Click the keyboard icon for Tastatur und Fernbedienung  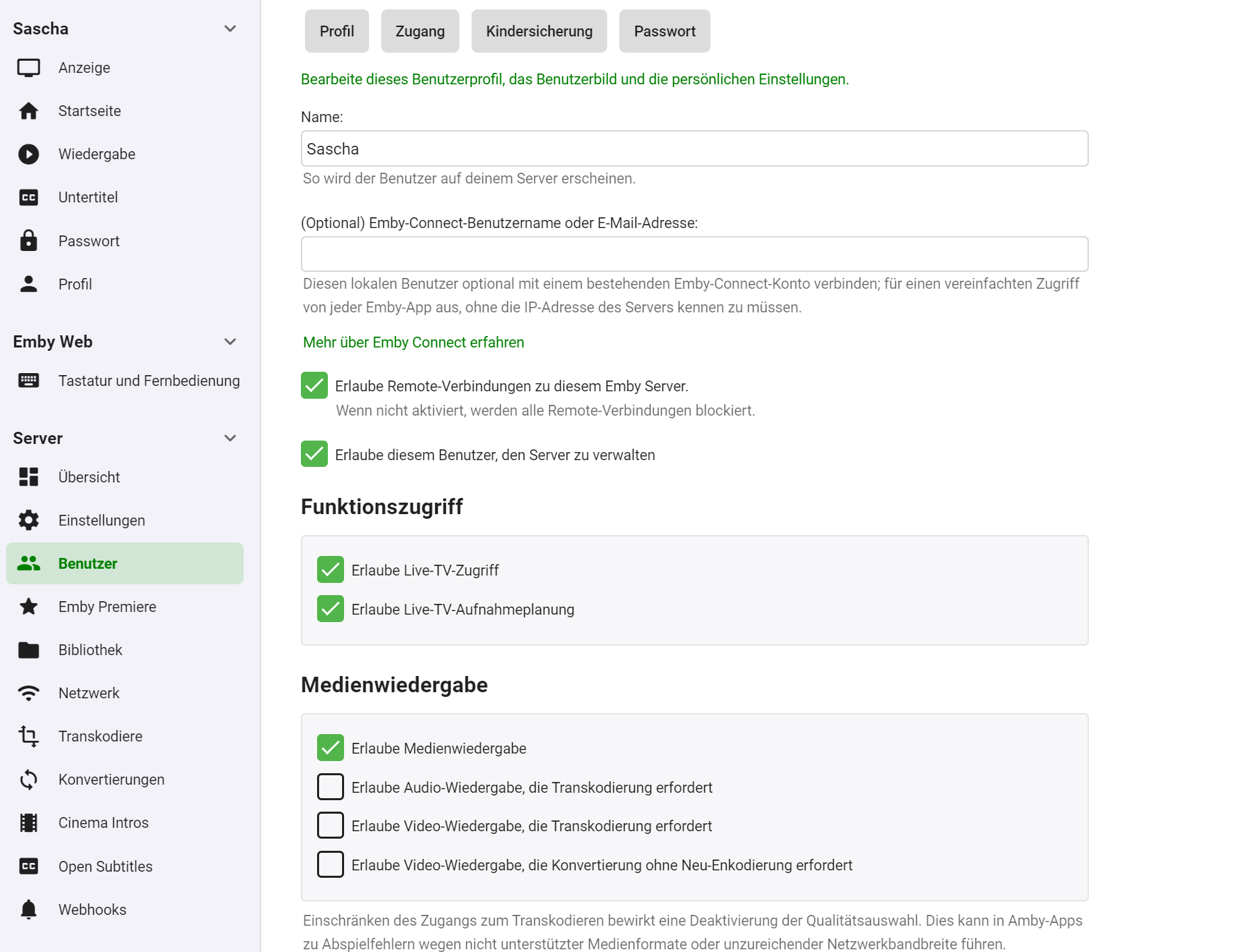28,381
